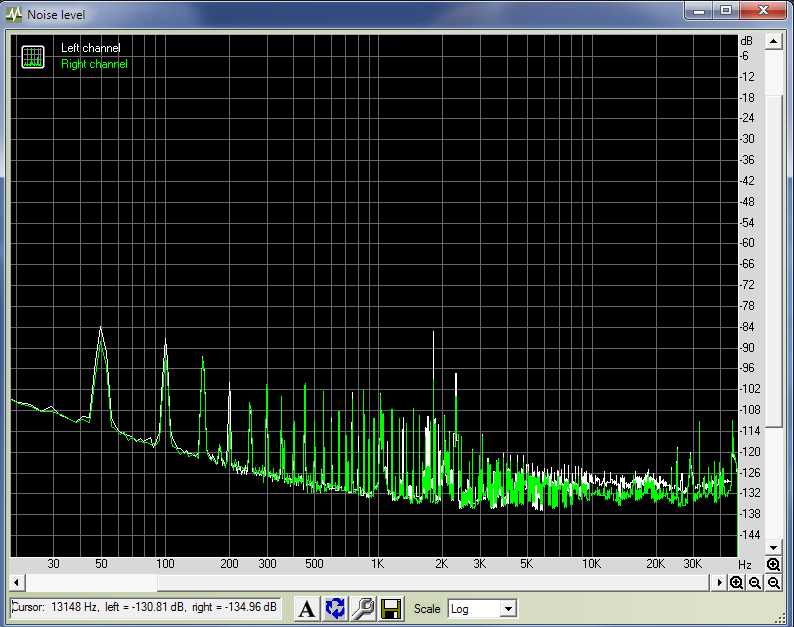Zoom out horizontally with the minus magnifier
This screenshot has height=627, width=794.
point(755,582)
